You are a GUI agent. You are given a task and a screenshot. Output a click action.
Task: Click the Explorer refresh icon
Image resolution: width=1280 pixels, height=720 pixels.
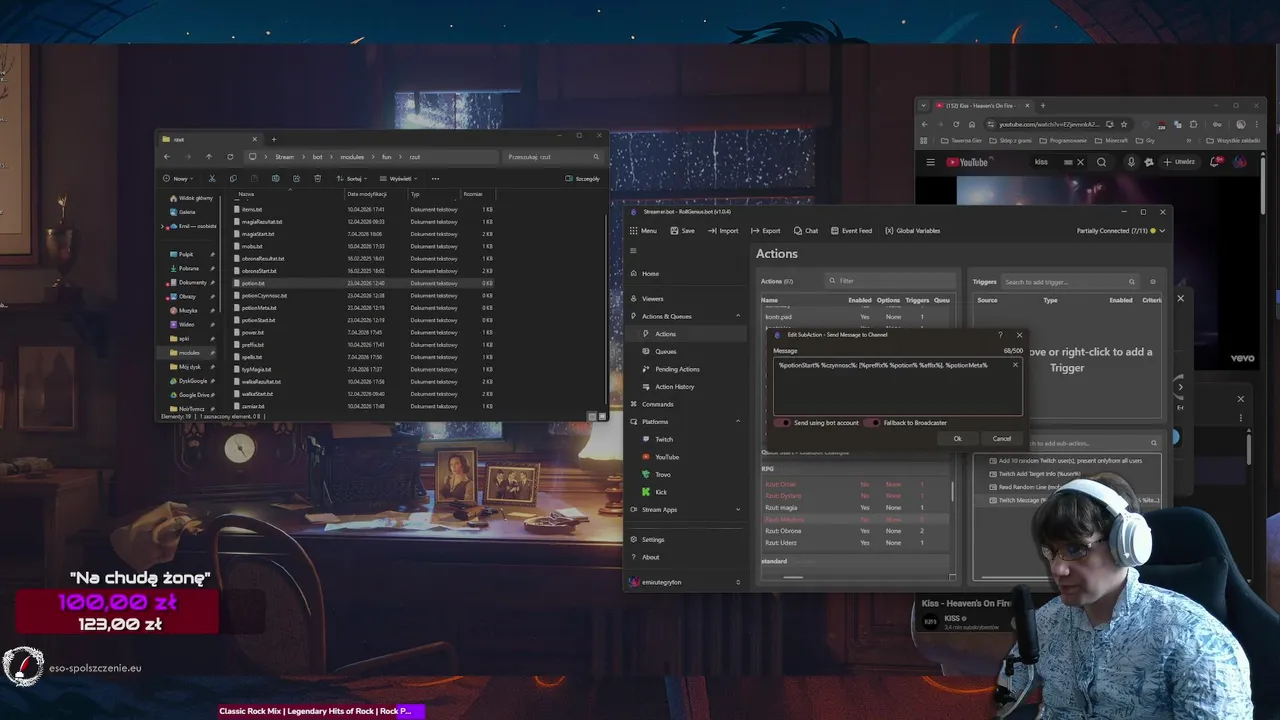[x=230, y=157]
